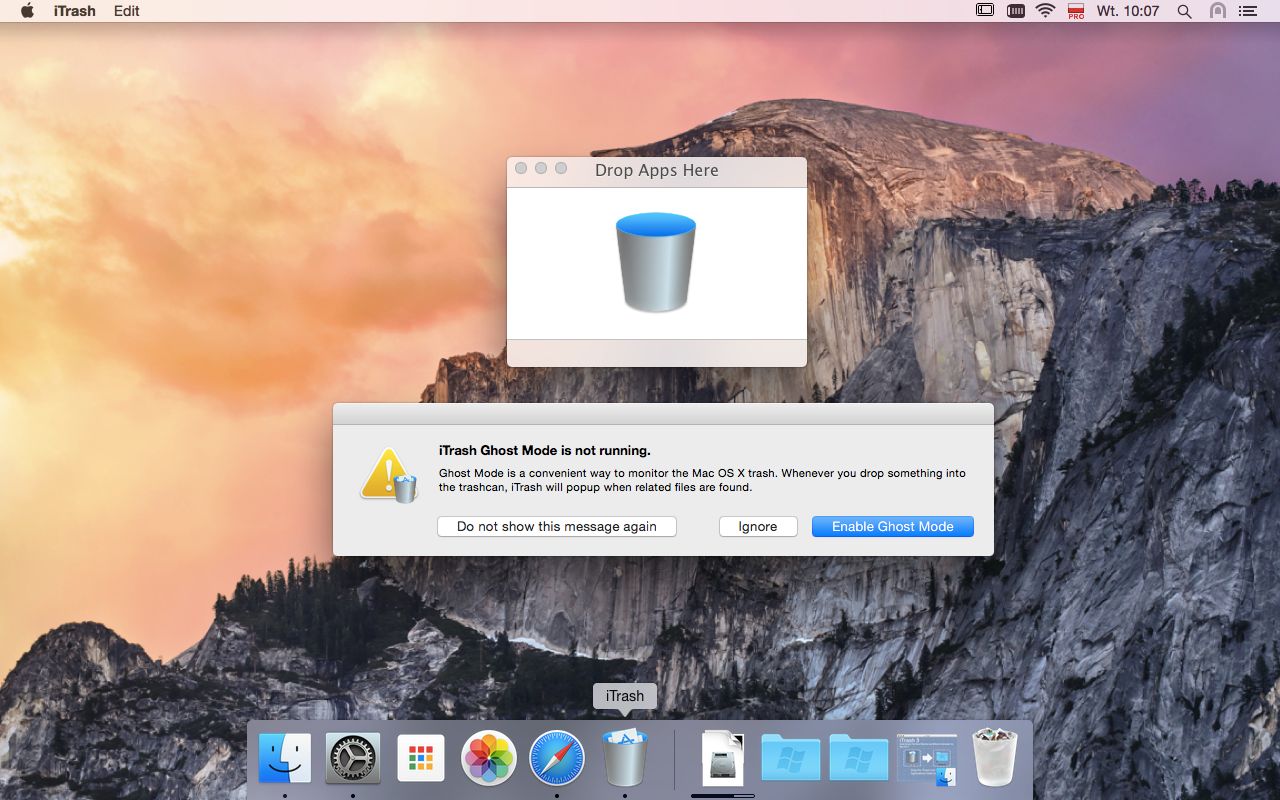Click the Drop Apps Here window title
Screen dimensions: 1280x800
pyautogui.click(x=657, y=170)
